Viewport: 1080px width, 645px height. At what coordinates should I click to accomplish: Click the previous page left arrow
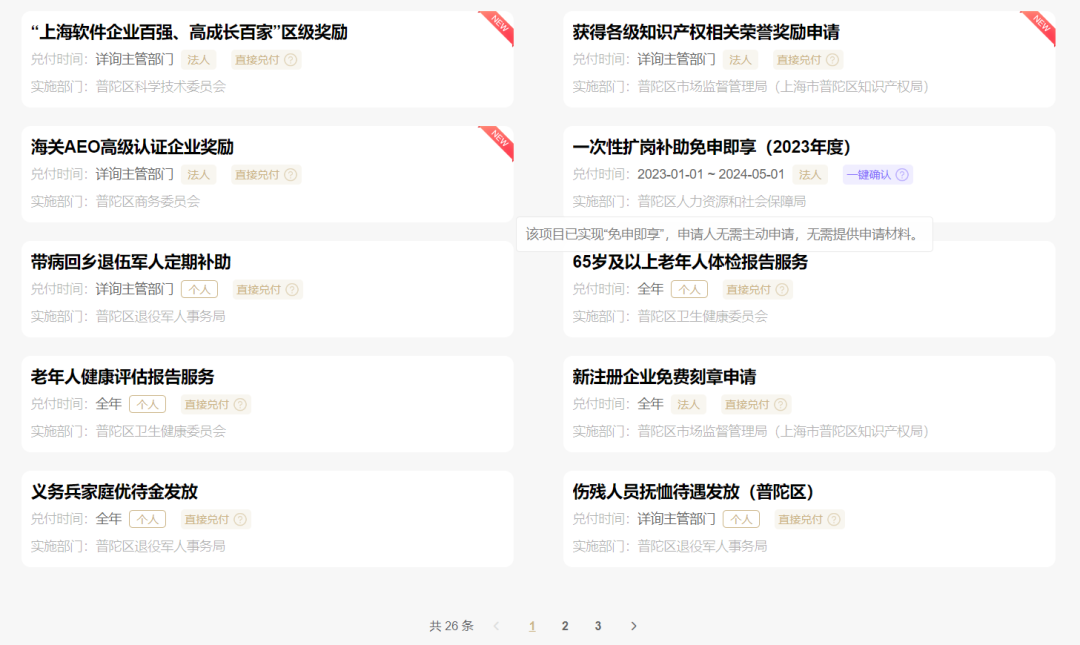click(x=497, y=626)
